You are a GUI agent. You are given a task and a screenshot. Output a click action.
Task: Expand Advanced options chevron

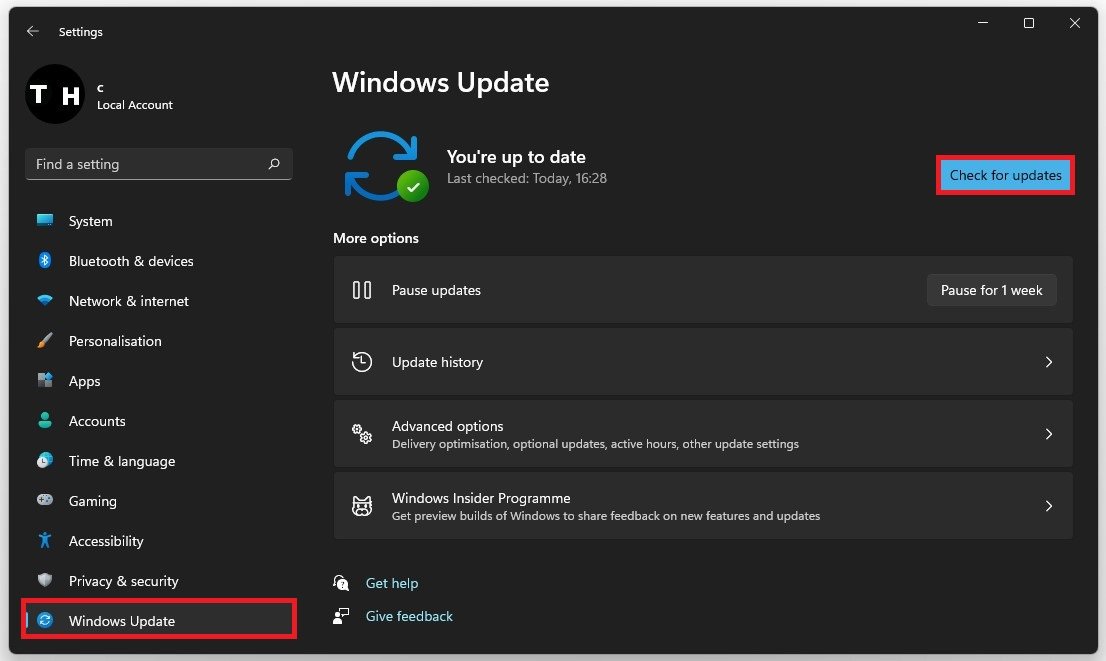(1049, 434)
